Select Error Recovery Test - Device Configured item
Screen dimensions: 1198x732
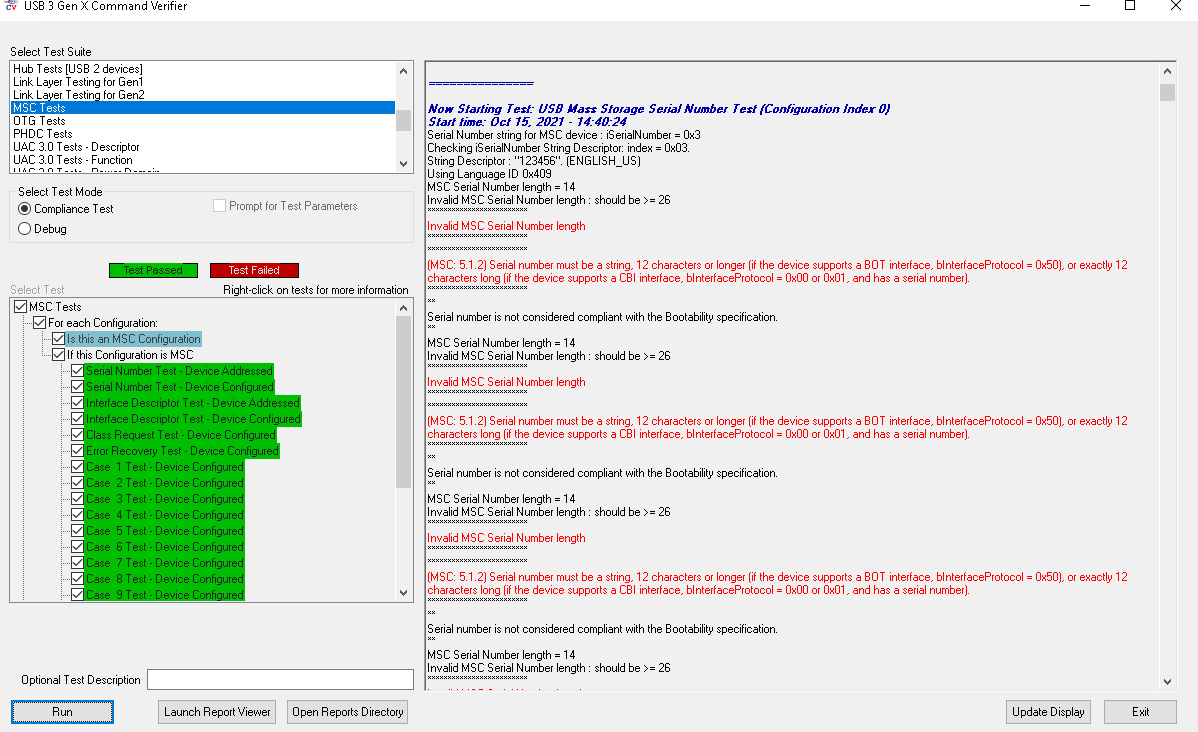(x=182, y=451)
